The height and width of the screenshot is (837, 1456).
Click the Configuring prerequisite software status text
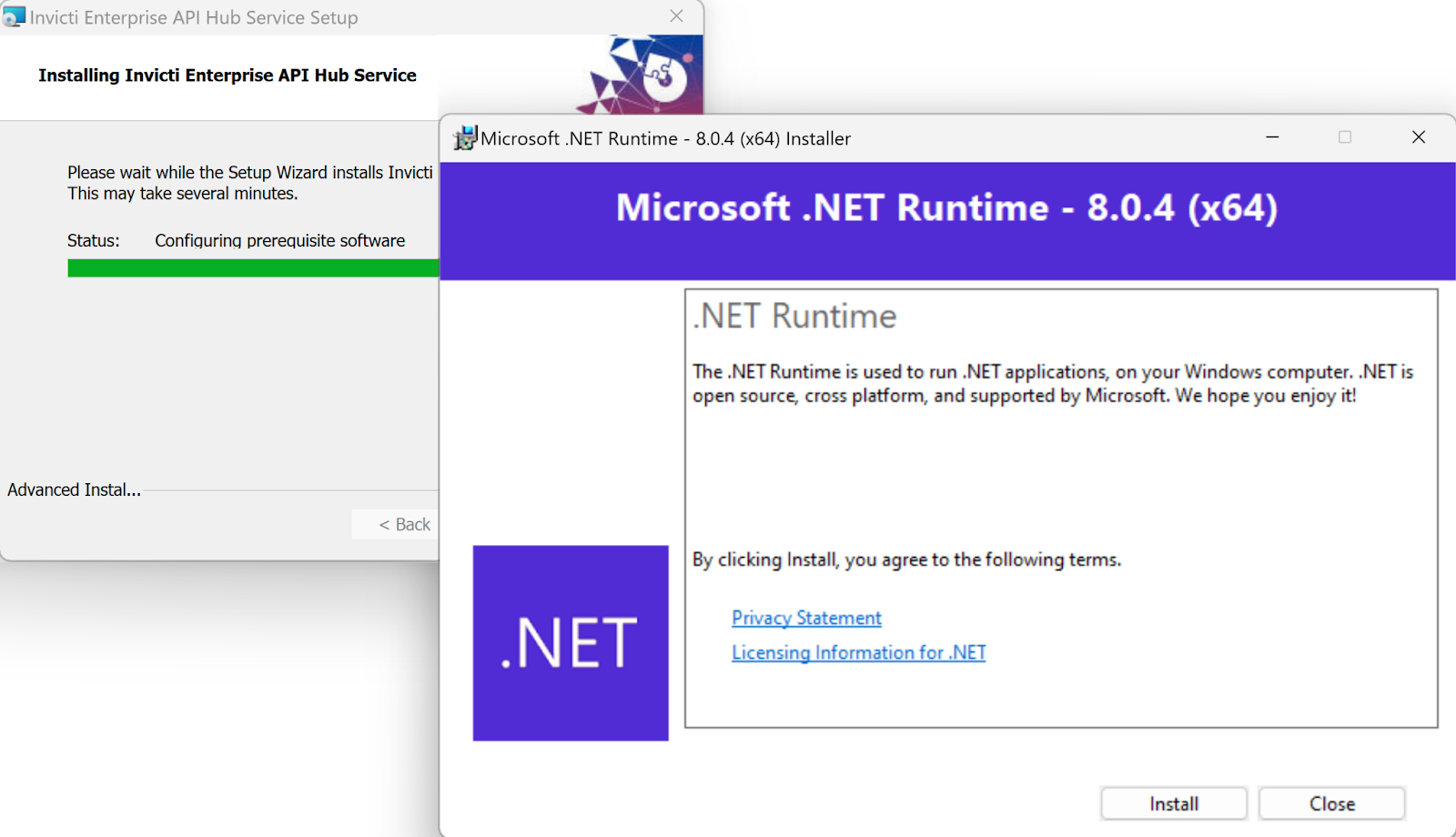(x=279, y=240)
